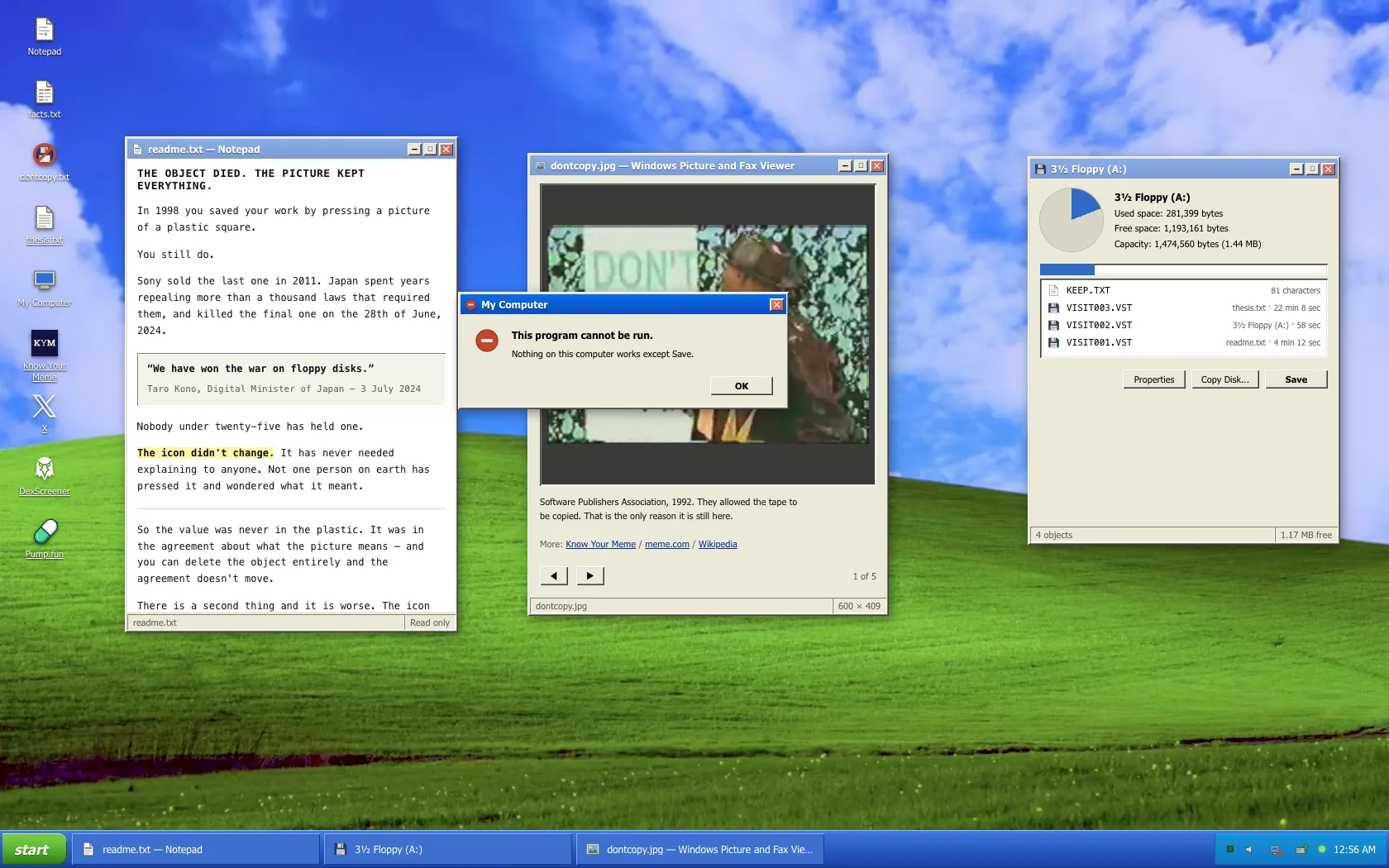Open Know Your Meme desktop shortcut
1389x868 pixels.
(45, 356)
